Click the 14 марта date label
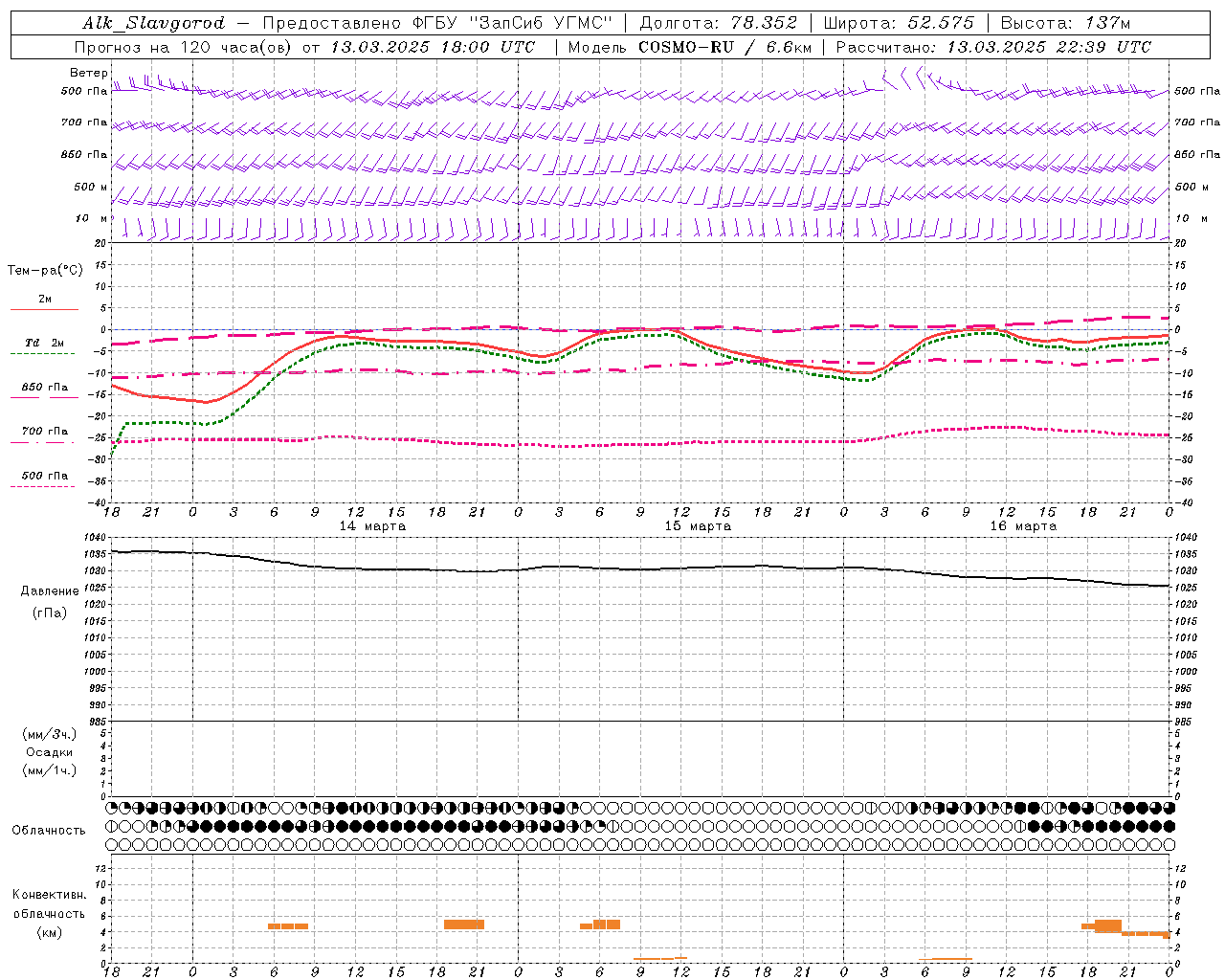 (373, 526)
